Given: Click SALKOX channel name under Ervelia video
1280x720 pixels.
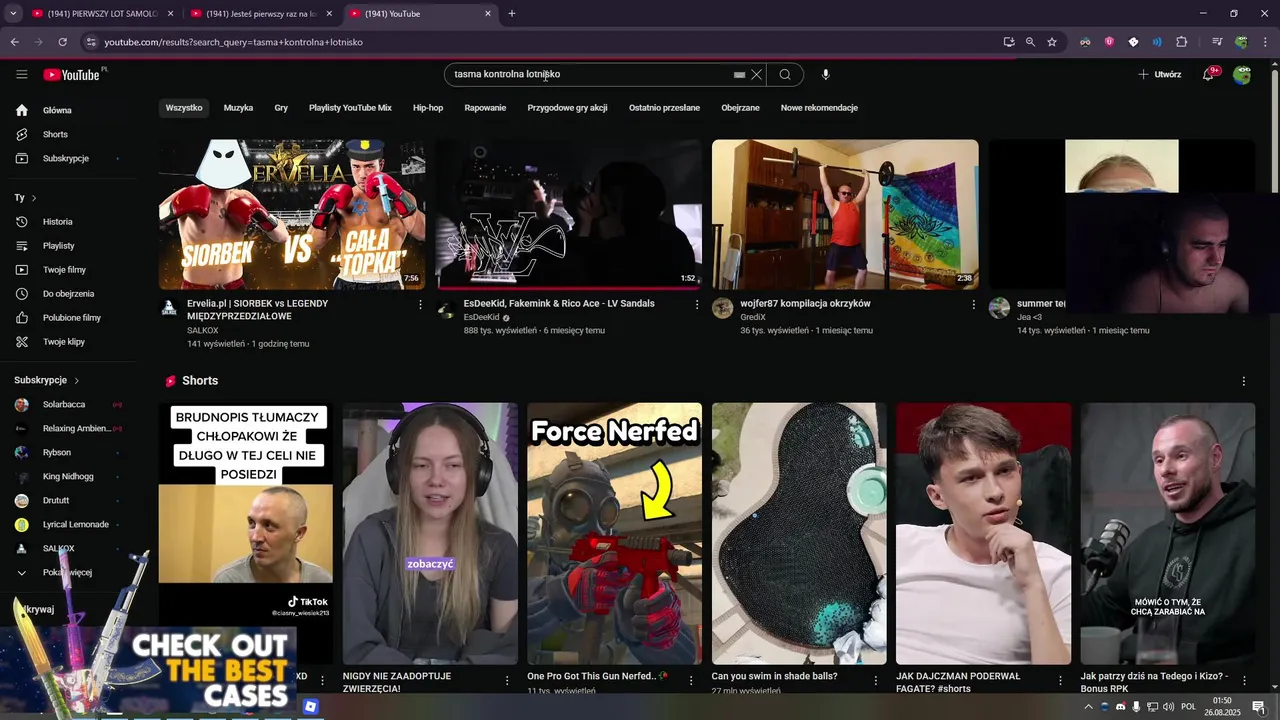Looking at the screenshot, I should pos(202,330).
